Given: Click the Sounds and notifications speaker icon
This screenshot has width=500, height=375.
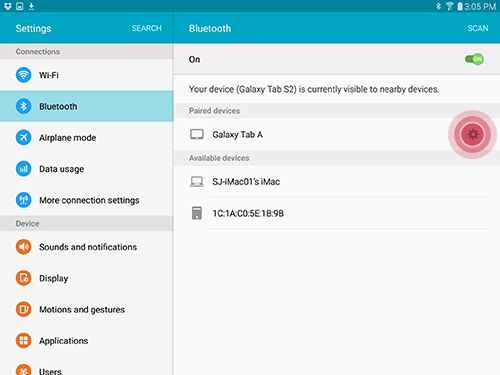Looking at the screenshot, I should pyautogui.click(x=23, y=247).
